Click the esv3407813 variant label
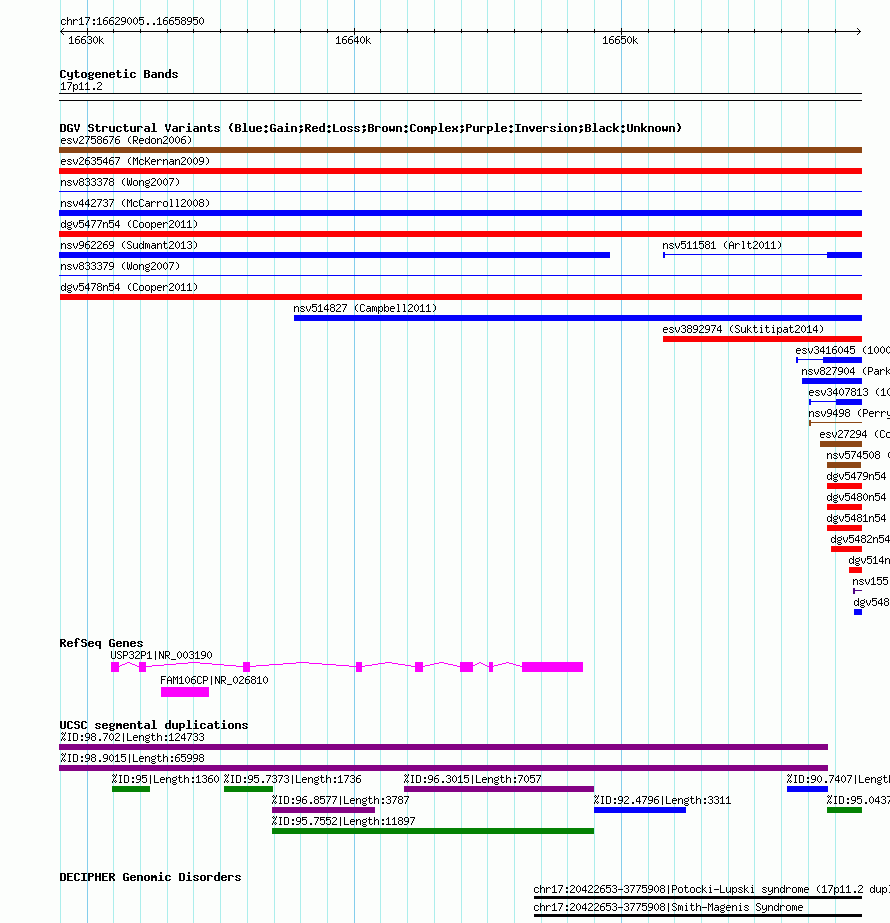Image resolution: width=890 pixels, height=923 pixels. coord(849,392)
